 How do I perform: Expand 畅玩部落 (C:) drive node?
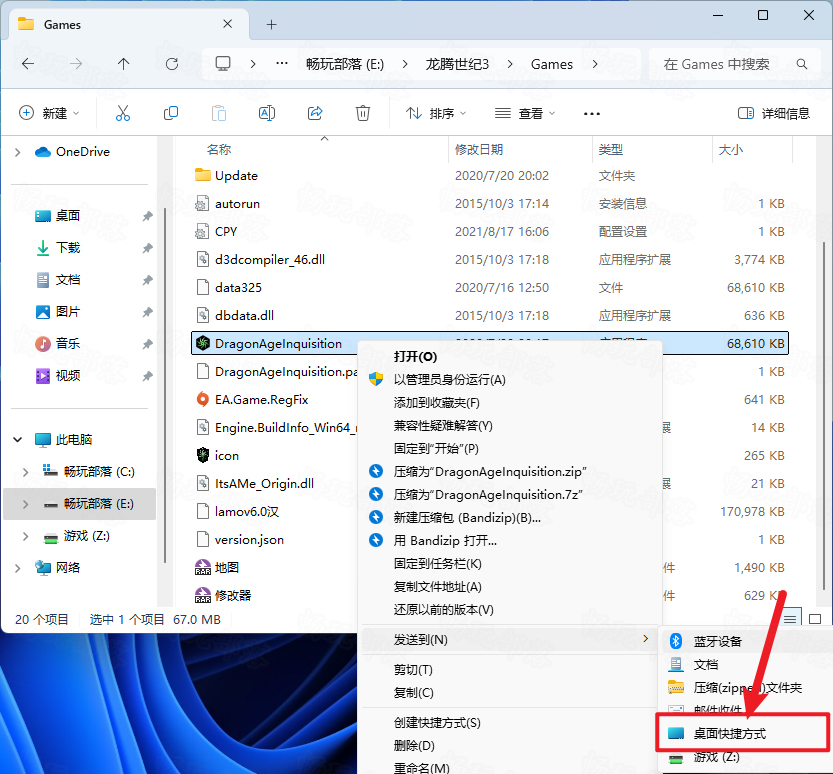point(26,472)
